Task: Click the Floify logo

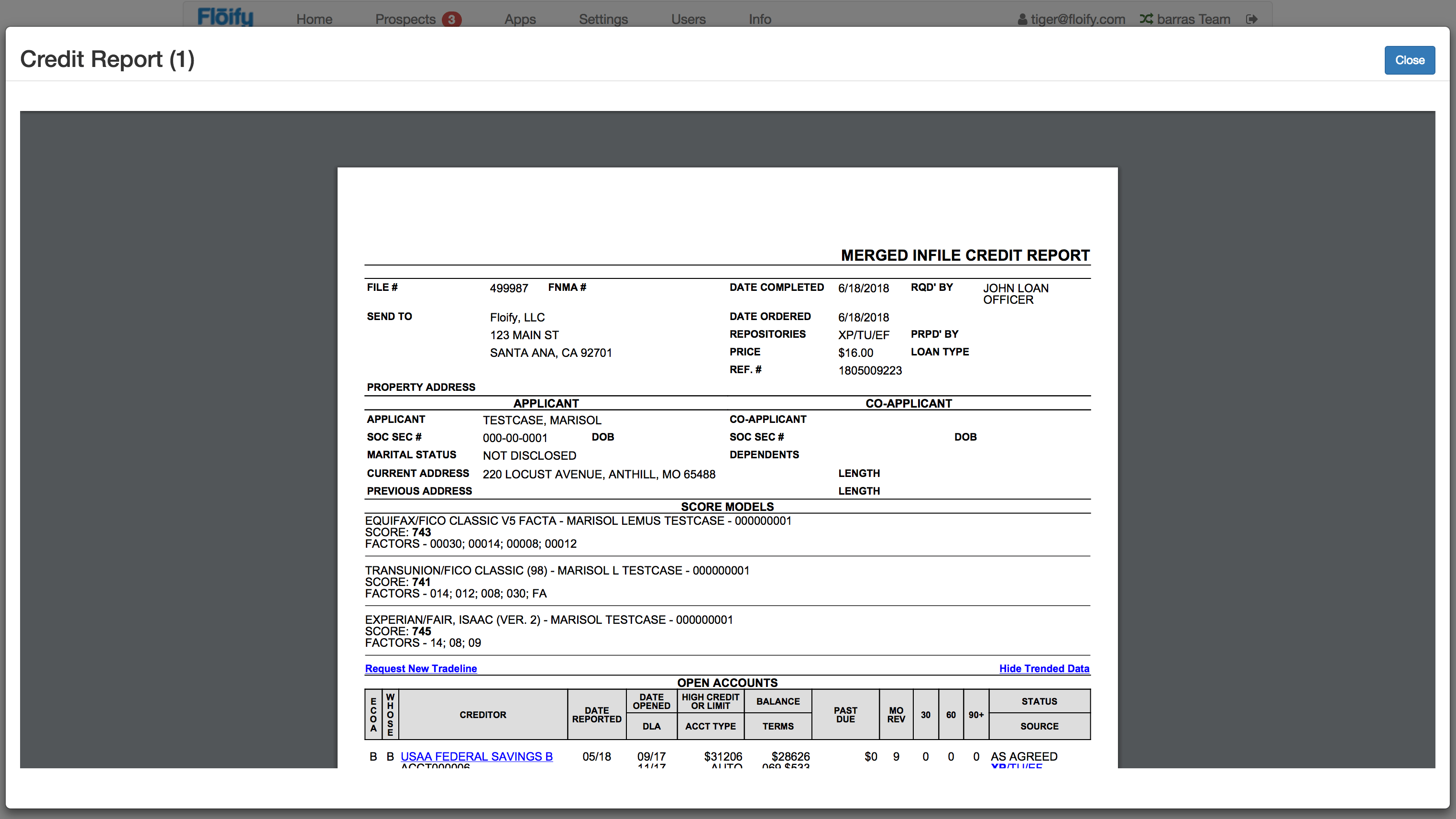Action: pos(225,17)
